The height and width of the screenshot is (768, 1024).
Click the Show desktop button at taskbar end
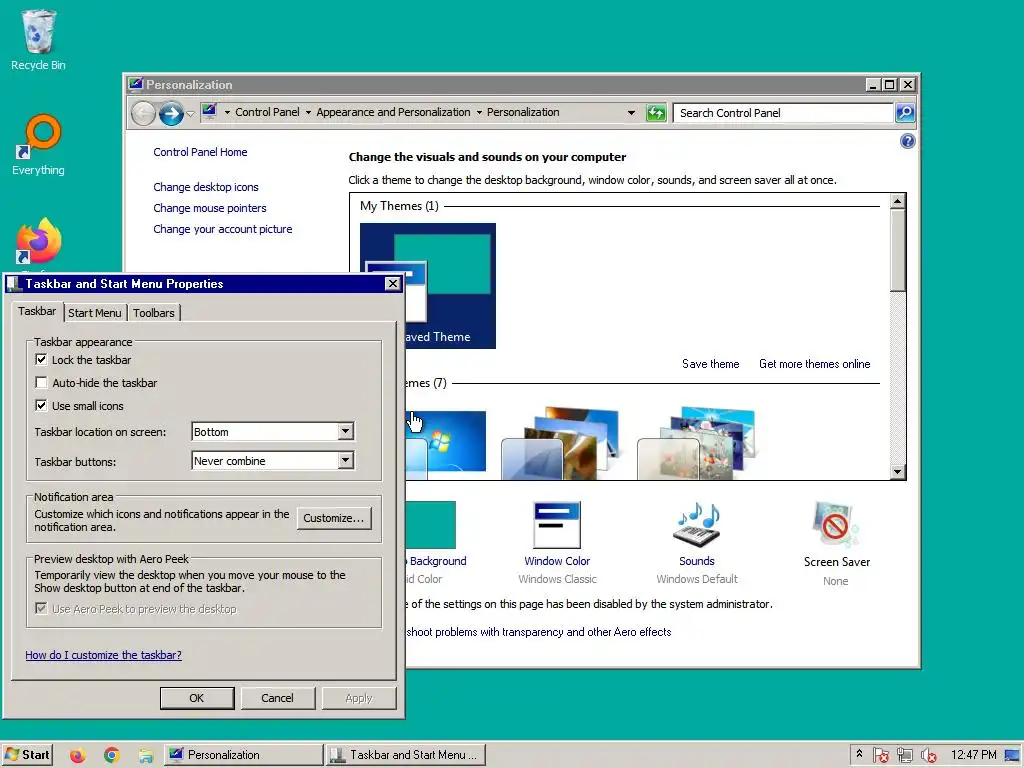pyautogui.click(x=1012, y=755)
